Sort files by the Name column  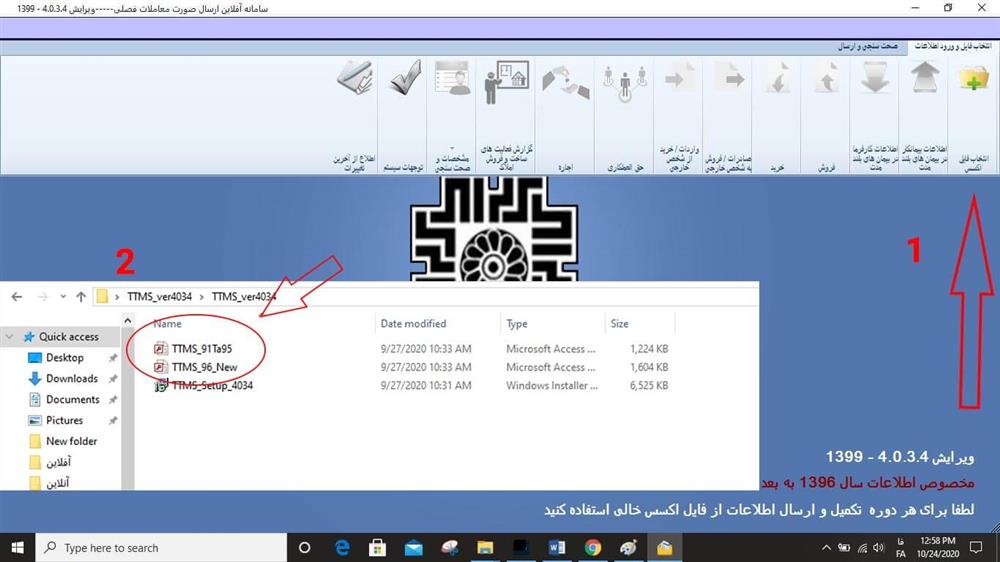tap(167, 323)
